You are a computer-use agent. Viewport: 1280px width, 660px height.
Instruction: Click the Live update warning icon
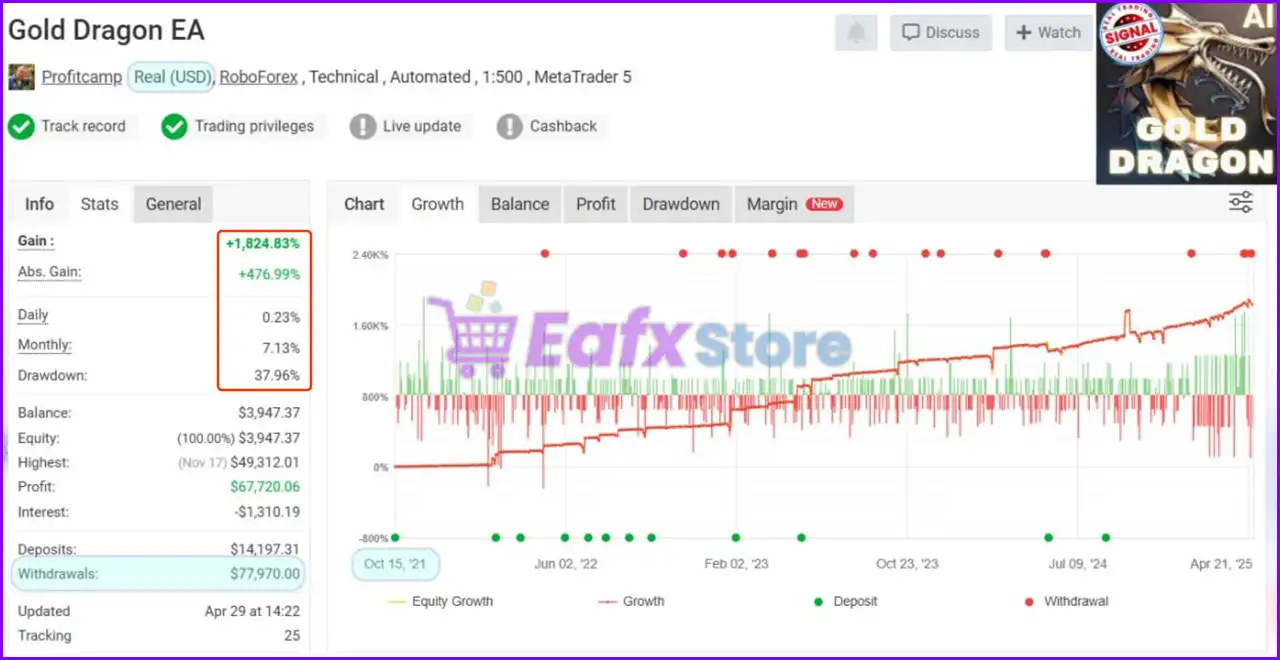click(x=363, y=127)
